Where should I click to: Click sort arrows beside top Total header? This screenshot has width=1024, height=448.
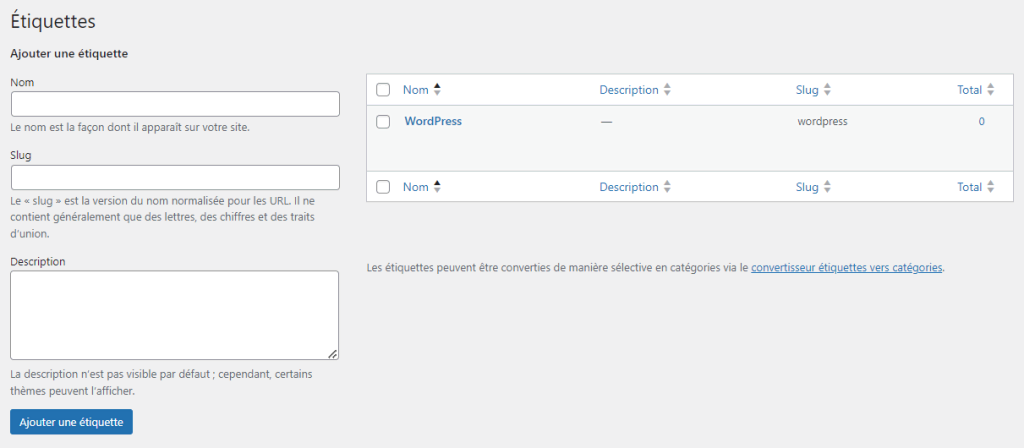990,90
